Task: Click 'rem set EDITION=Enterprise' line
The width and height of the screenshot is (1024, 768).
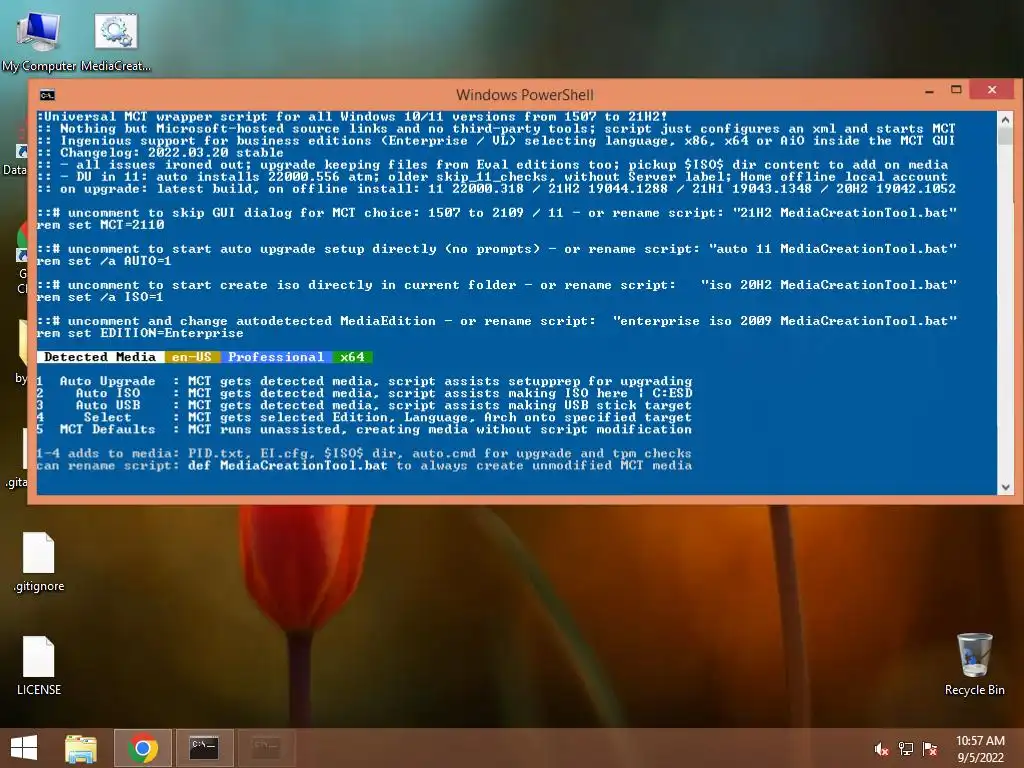Action: pyautogui.click(x=140, y=333)
